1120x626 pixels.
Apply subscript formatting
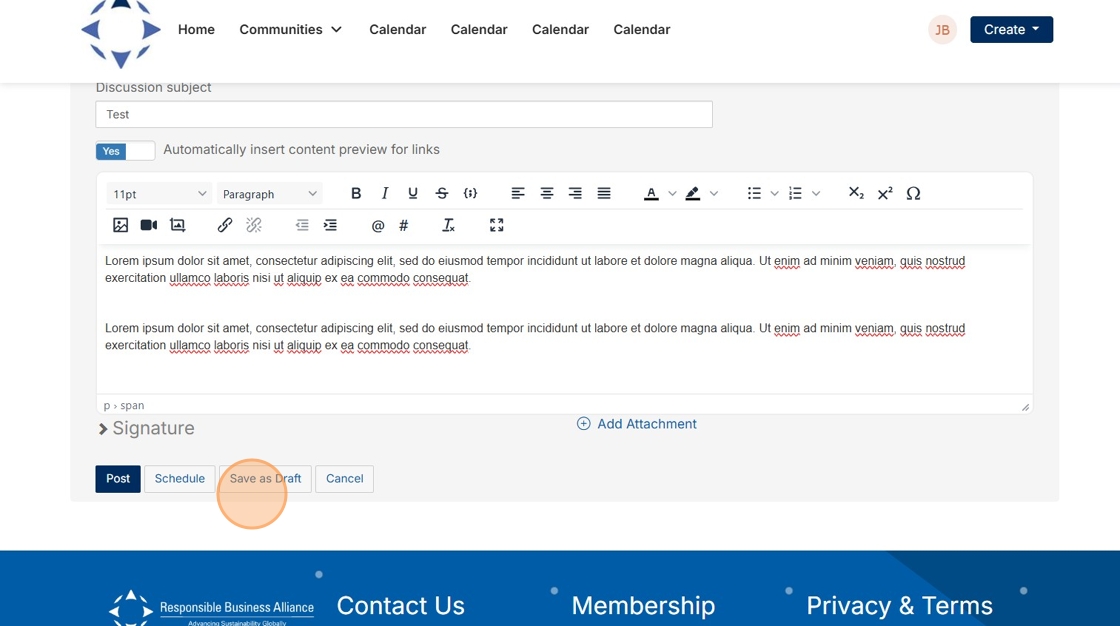tap(856, 194)
